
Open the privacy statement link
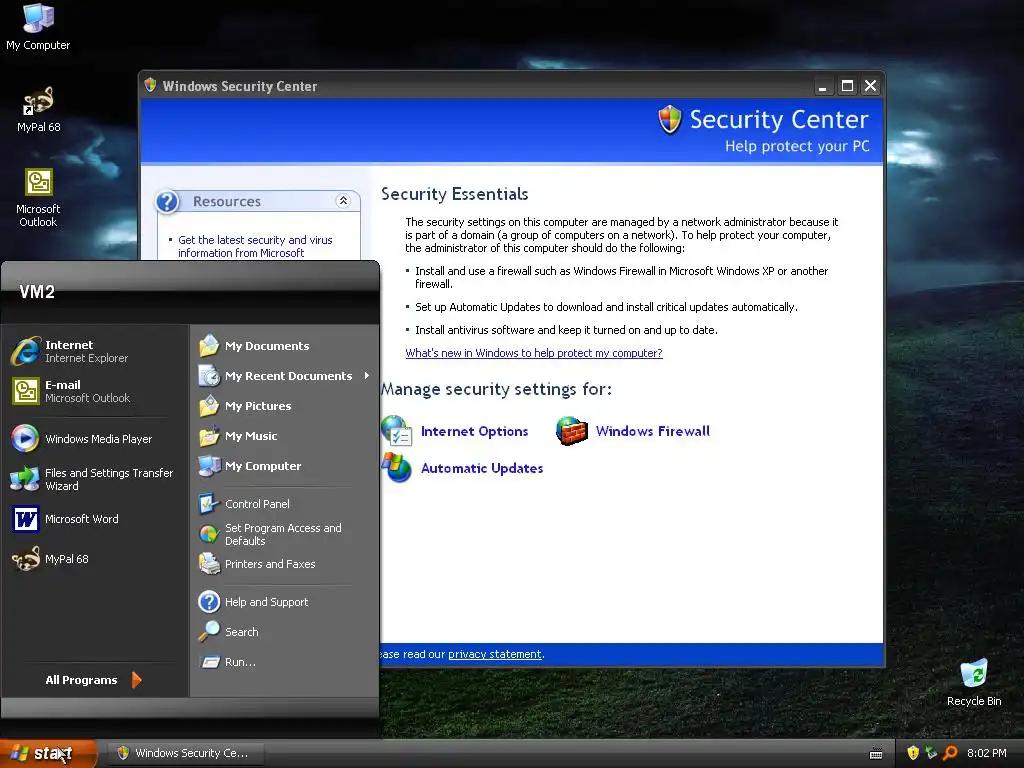click(495, 654)
